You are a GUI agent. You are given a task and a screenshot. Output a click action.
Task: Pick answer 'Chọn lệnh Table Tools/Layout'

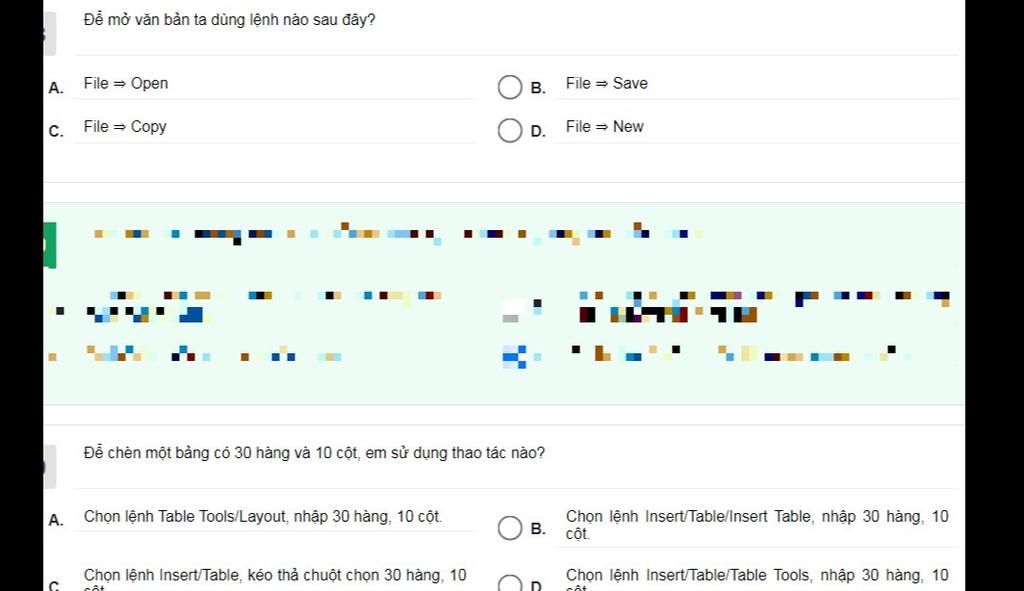coord(263,517)
